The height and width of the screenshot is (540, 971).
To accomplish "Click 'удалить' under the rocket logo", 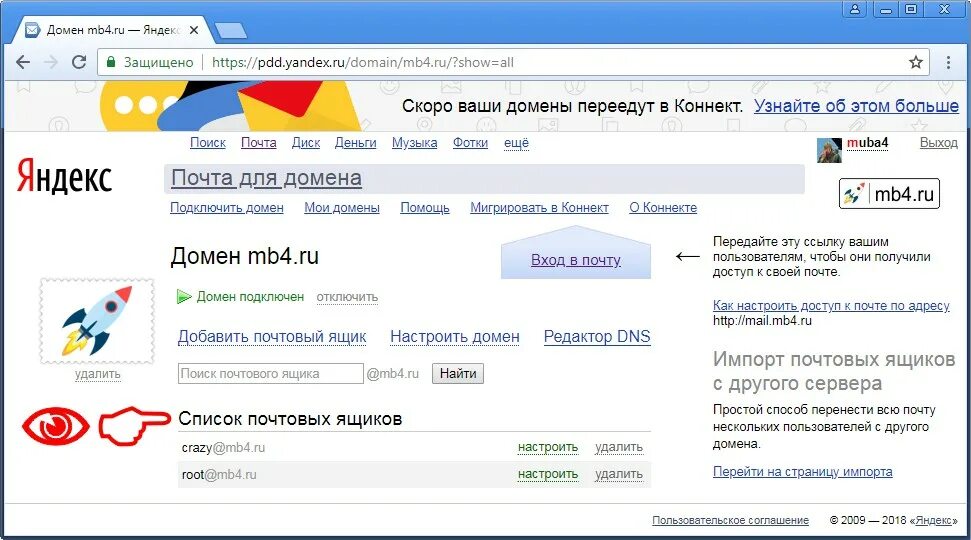I will 98,374.
